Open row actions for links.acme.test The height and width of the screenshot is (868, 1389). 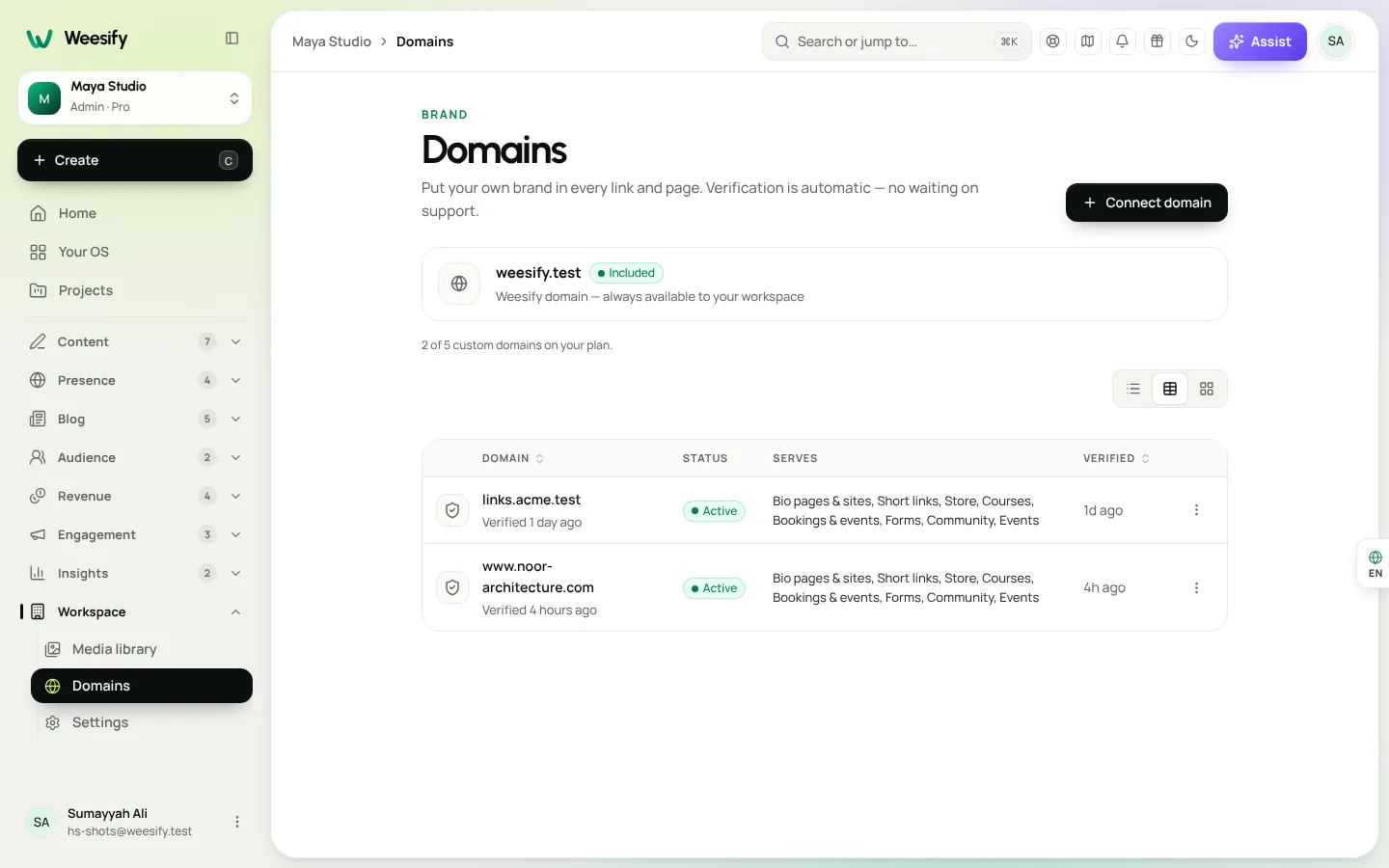point(1196,510)
